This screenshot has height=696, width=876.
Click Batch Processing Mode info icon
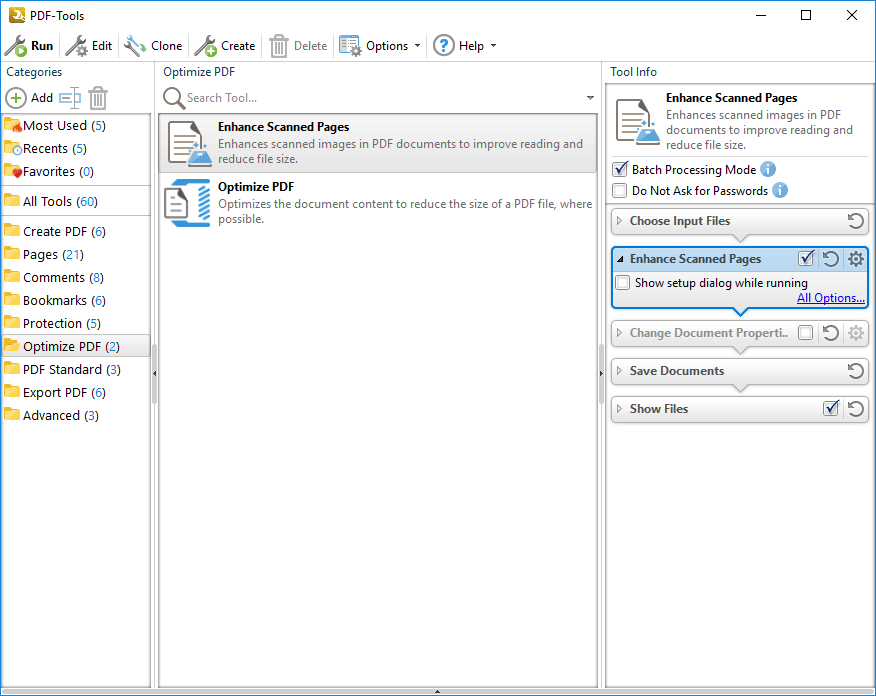(768, 169)
